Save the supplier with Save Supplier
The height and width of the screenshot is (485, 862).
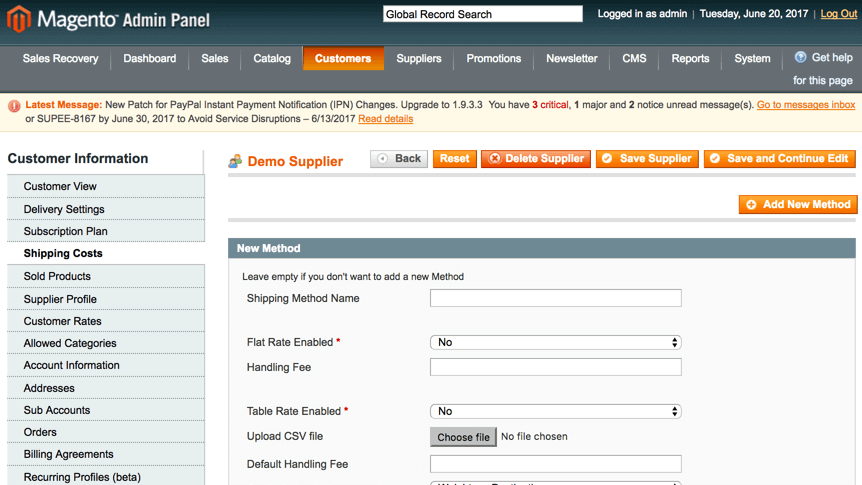click(646, 159)
